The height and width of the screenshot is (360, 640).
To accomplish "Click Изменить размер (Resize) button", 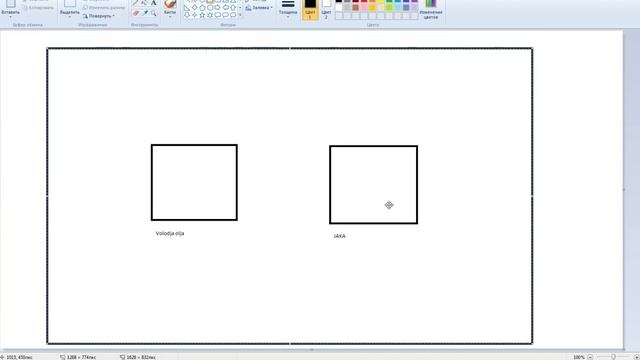I will click(x=103, y=8).
